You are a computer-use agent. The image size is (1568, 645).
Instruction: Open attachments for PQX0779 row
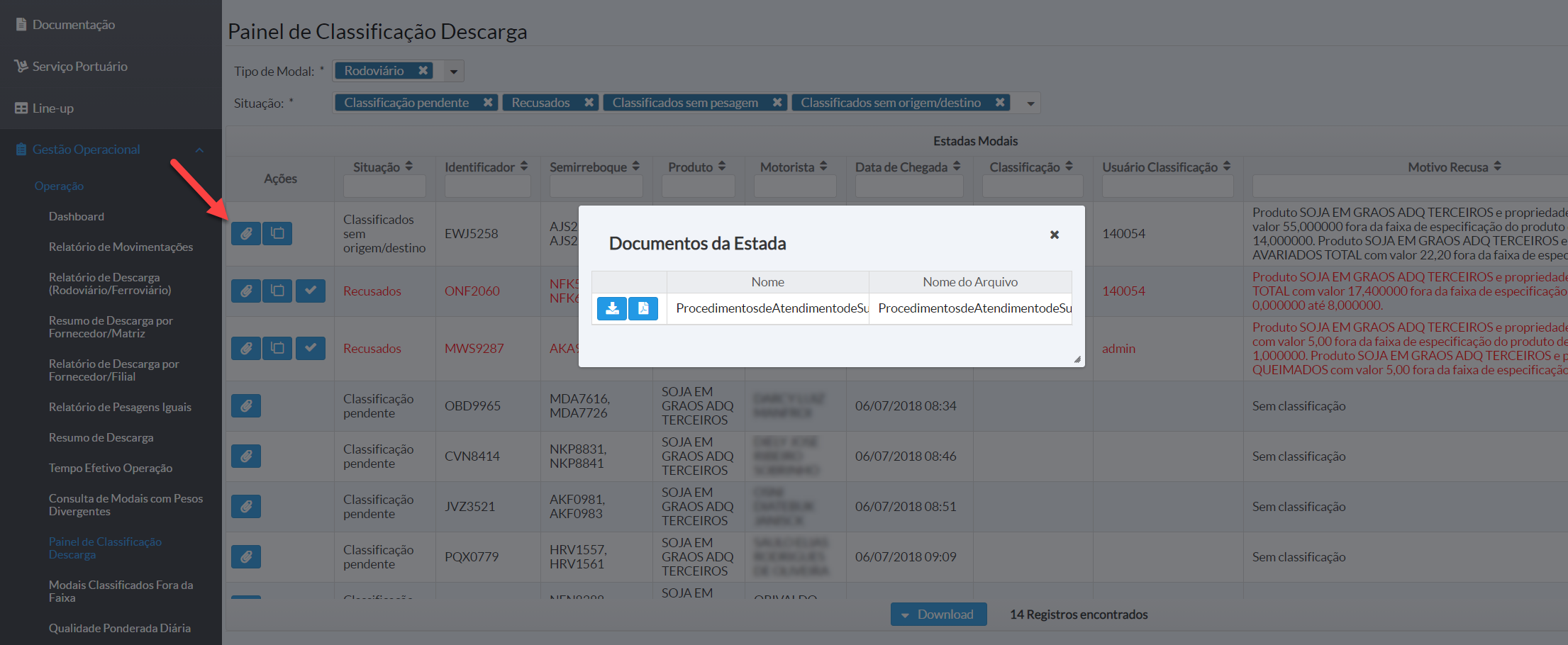(245, 557)
